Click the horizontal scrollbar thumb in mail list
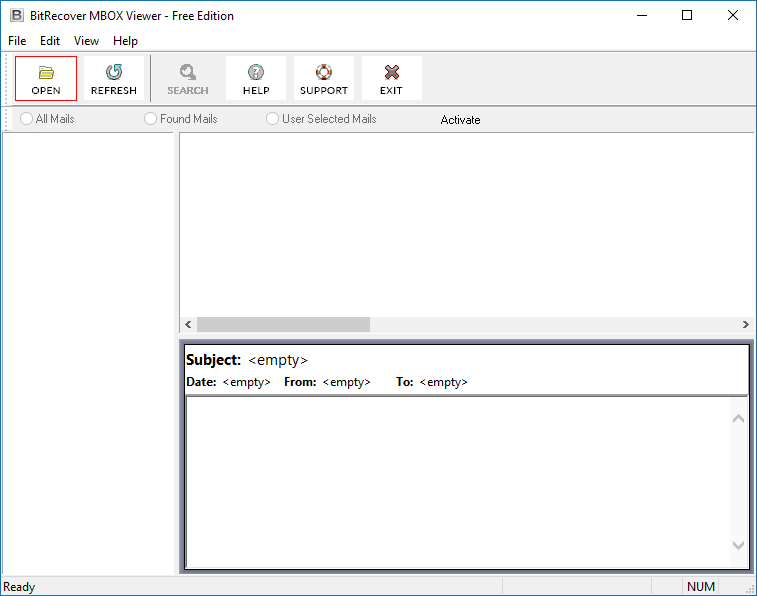The width and height of the screenshot is (757, 596). point(283,325)
